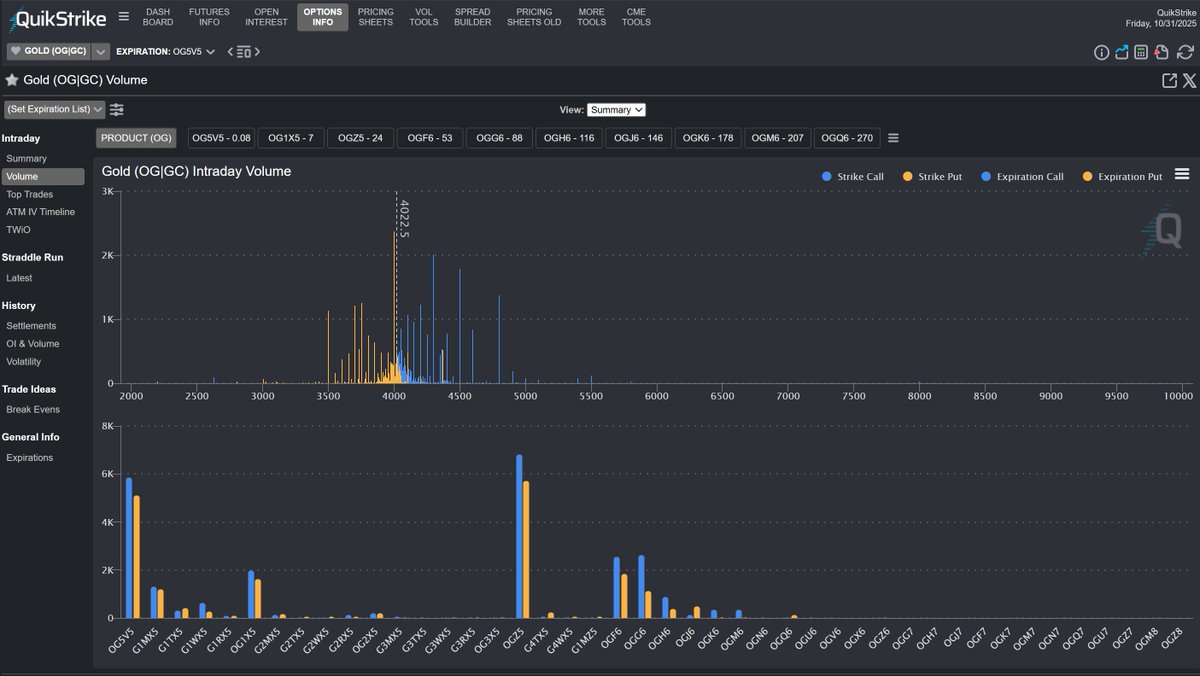
Task: Switch to the OGZ5 - 24 expiration tab
Action: point(360,138)
